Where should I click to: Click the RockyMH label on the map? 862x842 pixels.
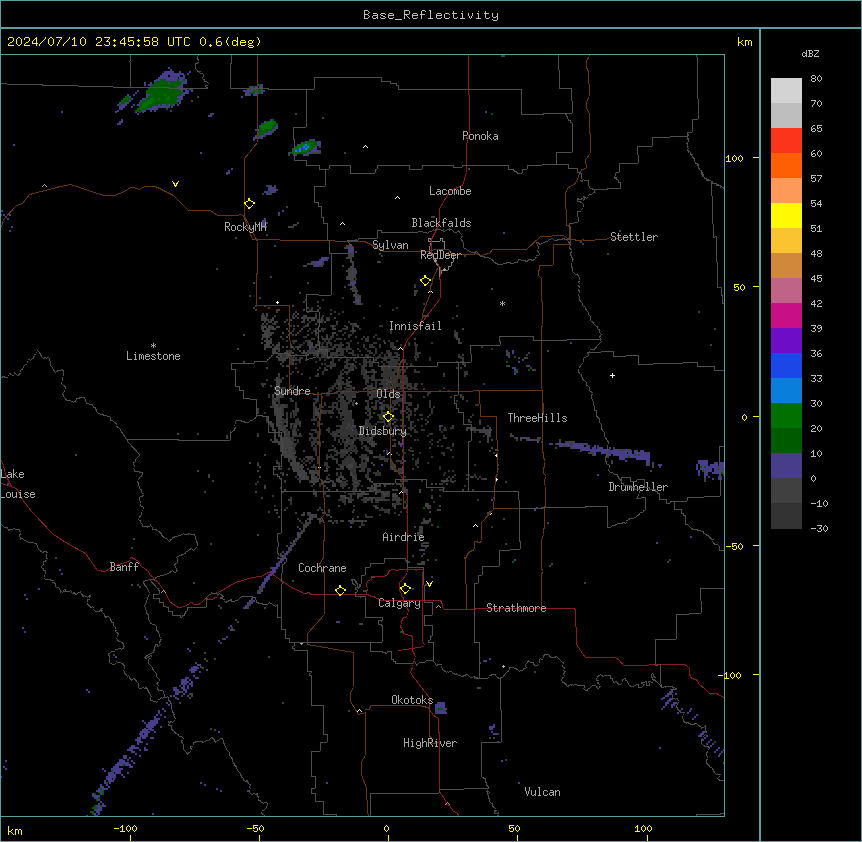[x=245, y=227]
